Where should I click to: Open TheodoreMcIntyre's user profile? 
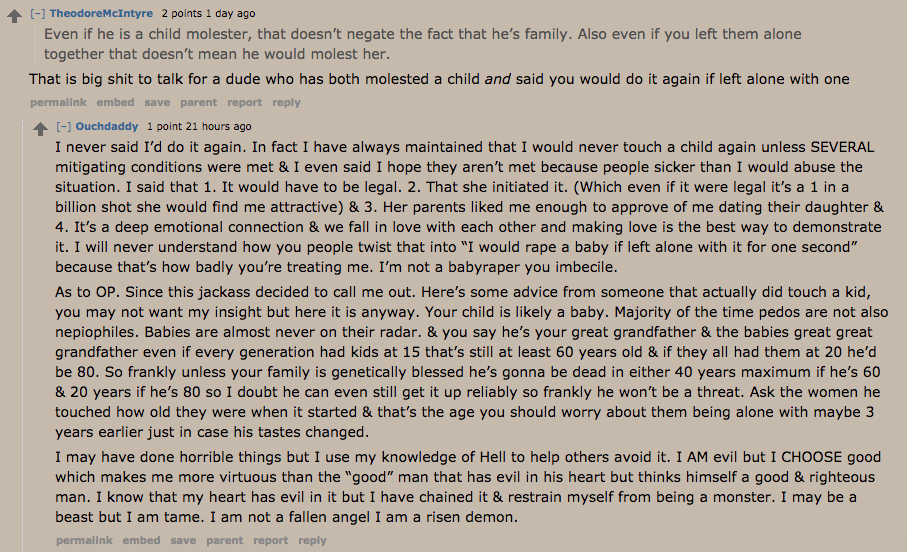[x=101, y=13]
